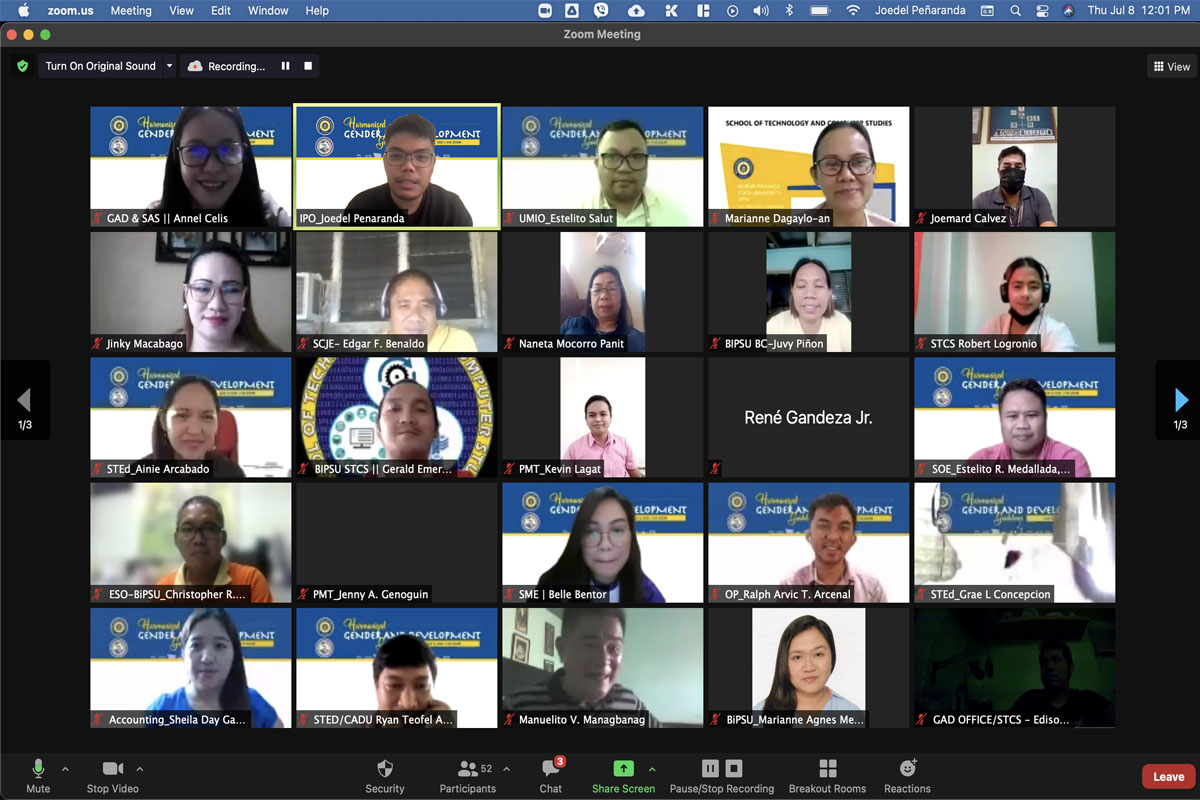Open the Reactions picker
This screenshot has width=1200, height=800.
[x=907, y=775]
